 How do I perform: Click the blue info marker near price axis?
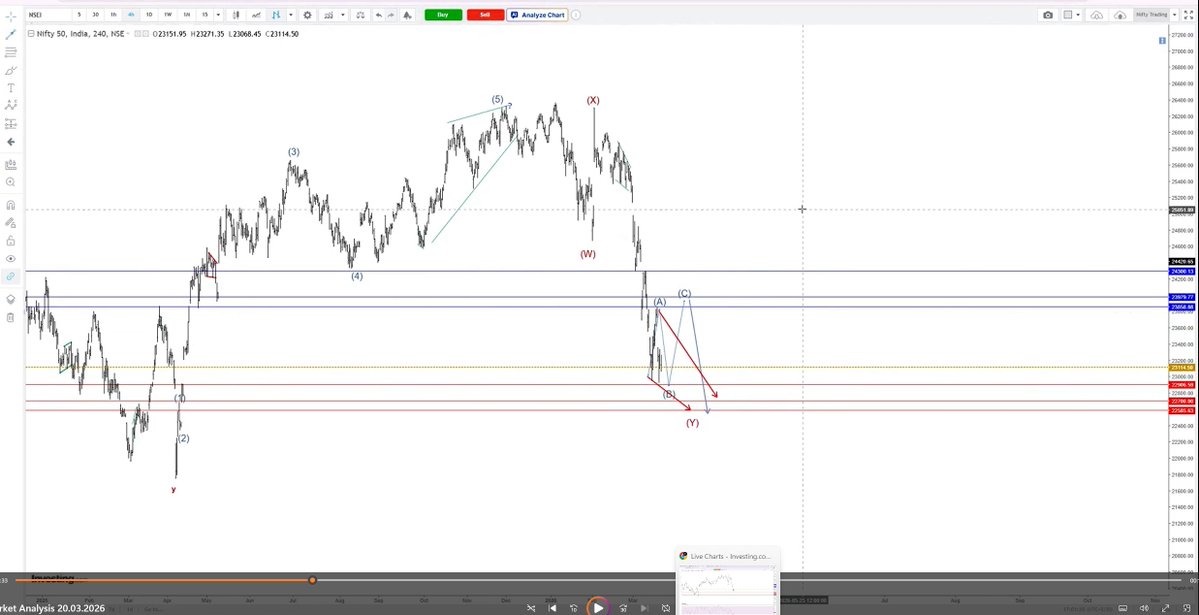point(1162,40)
